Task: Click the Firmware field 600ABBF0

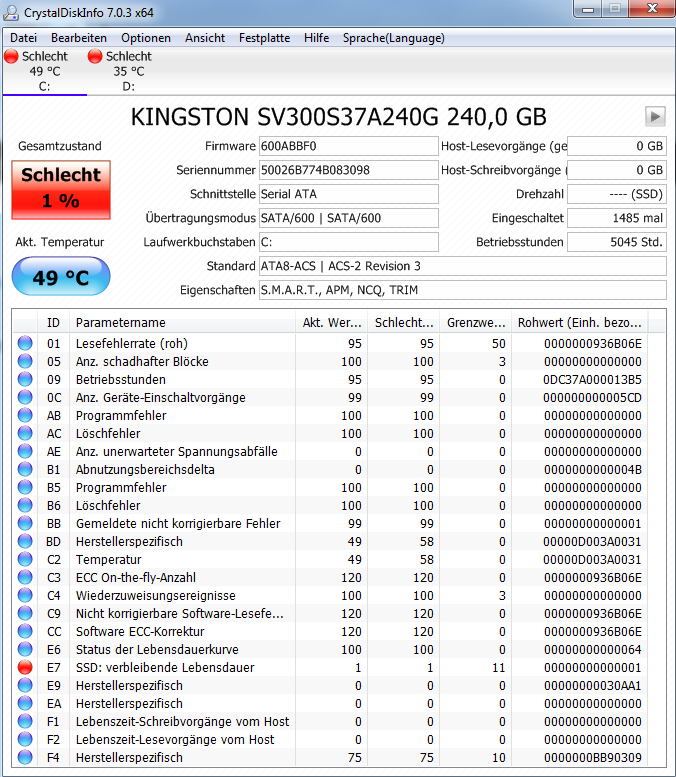Action: (348, 146)
